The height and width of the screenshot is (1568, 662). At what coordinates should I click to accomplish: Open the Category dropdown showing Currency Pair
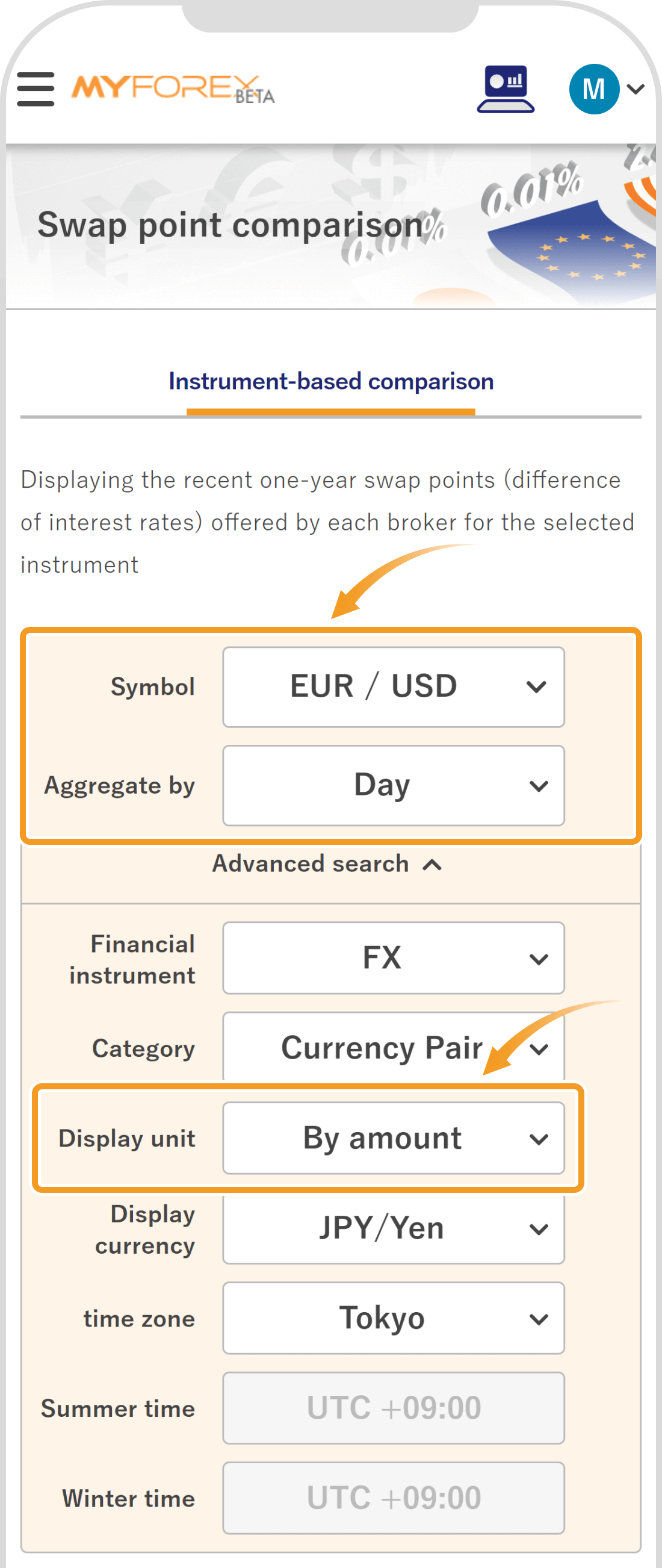[x=393, y=1048]
